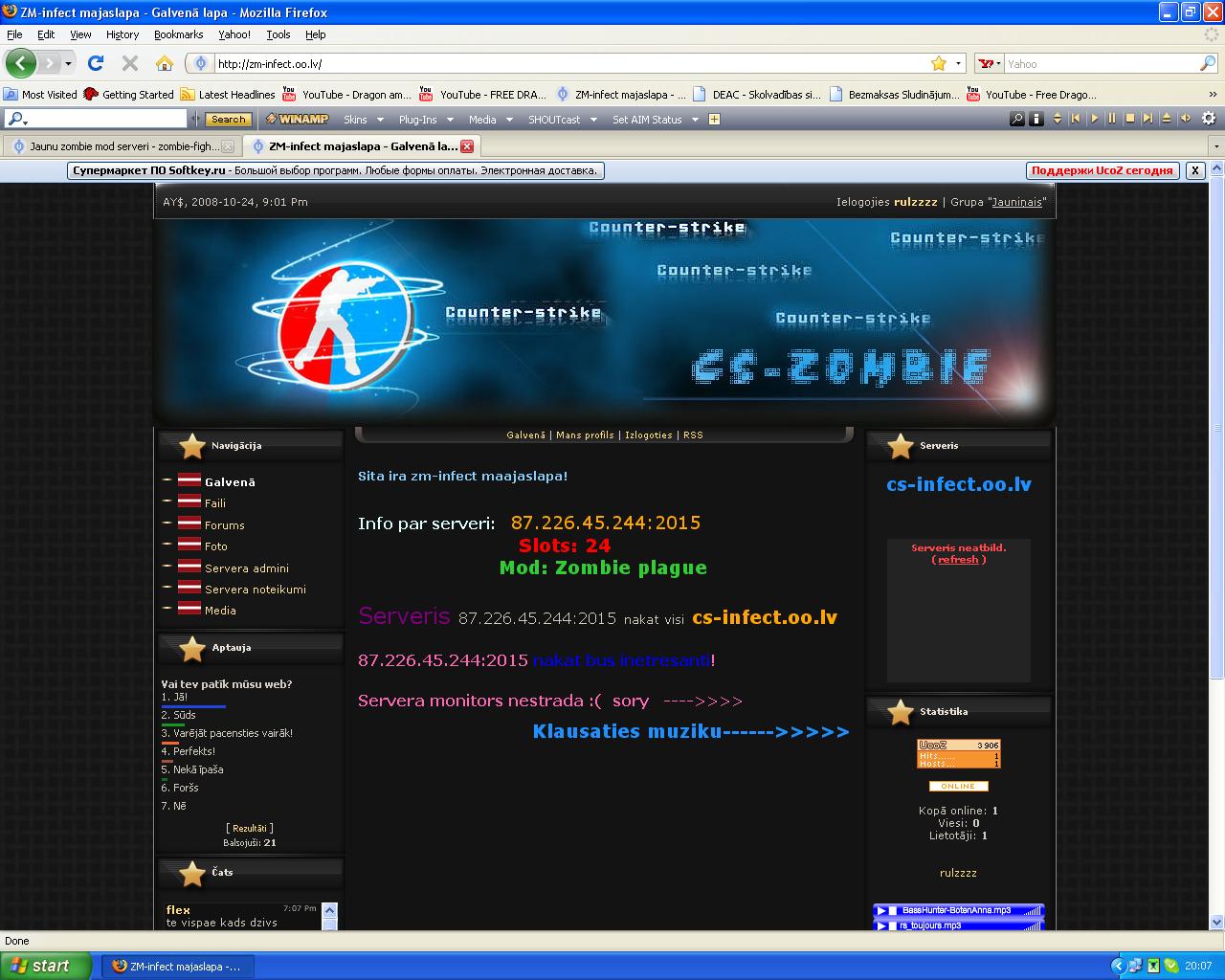Click the Yahoo search magnifier icon
Screen dimensions: 1225x980
[x=1208, y=63]
